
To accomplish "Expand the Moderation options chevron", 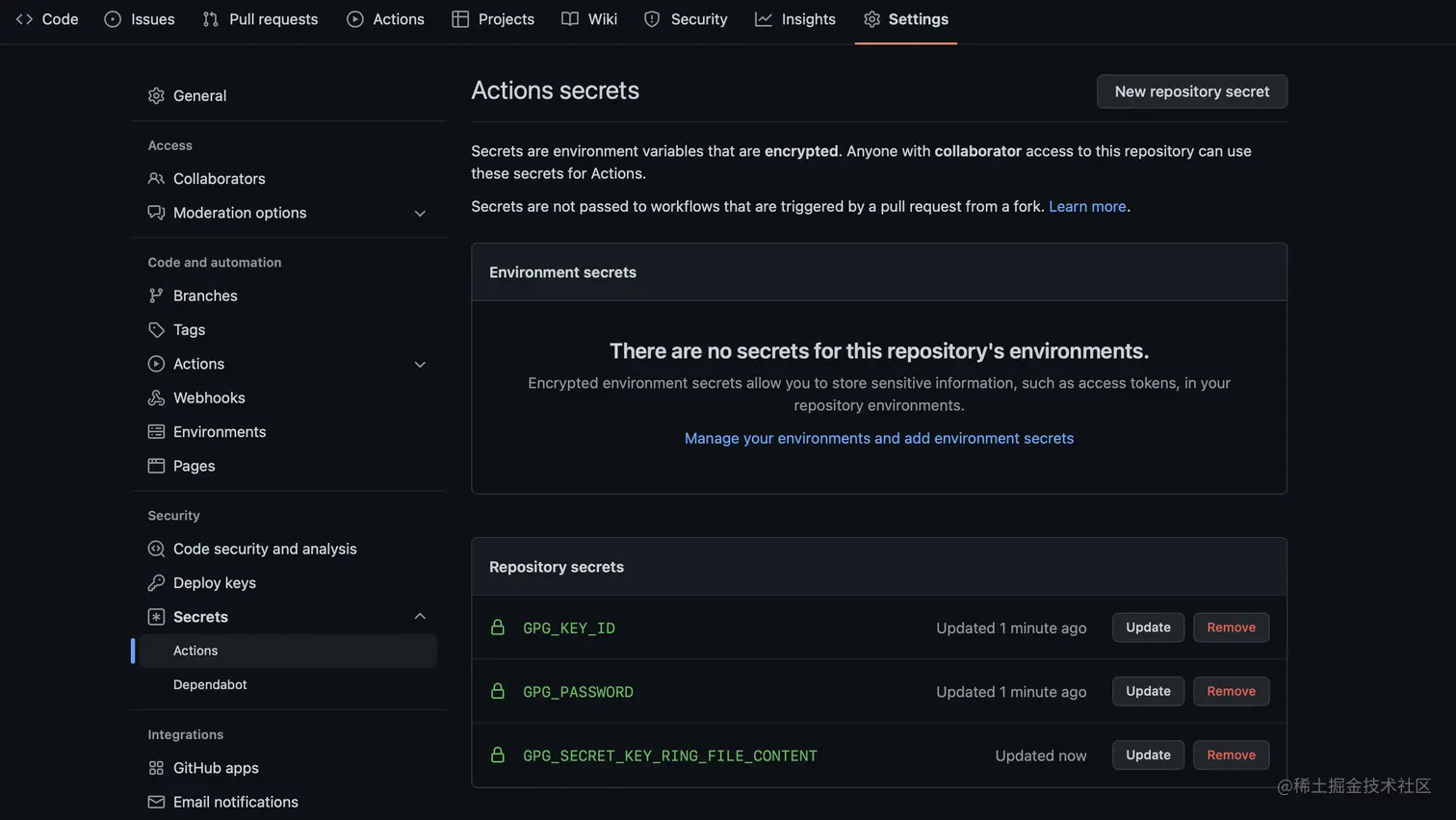I will pyautogui.click(x=420, y=214).
